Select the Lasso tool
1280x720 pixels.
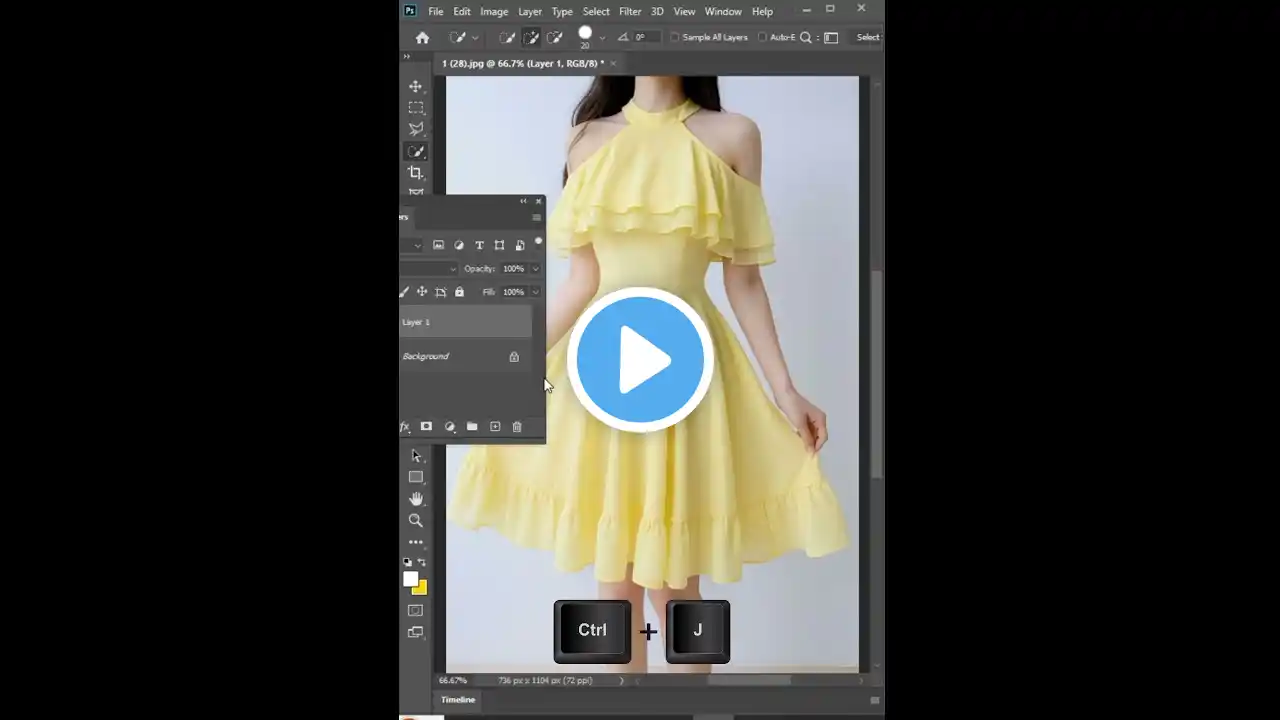[416, 128]
